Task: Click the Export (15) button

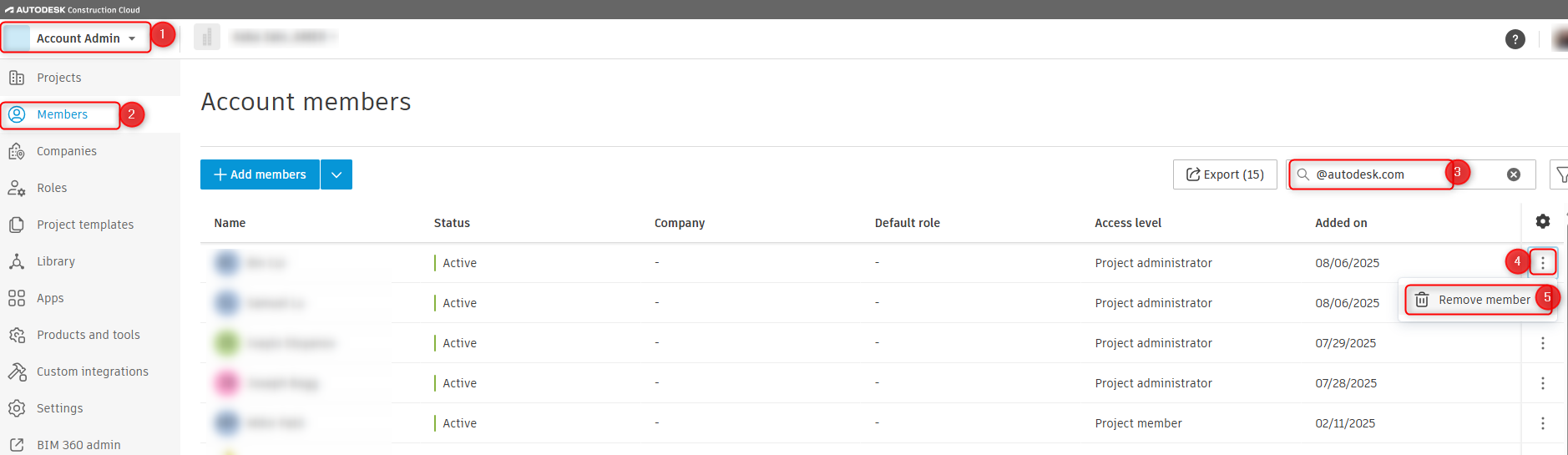Action: click(1225, 174)
